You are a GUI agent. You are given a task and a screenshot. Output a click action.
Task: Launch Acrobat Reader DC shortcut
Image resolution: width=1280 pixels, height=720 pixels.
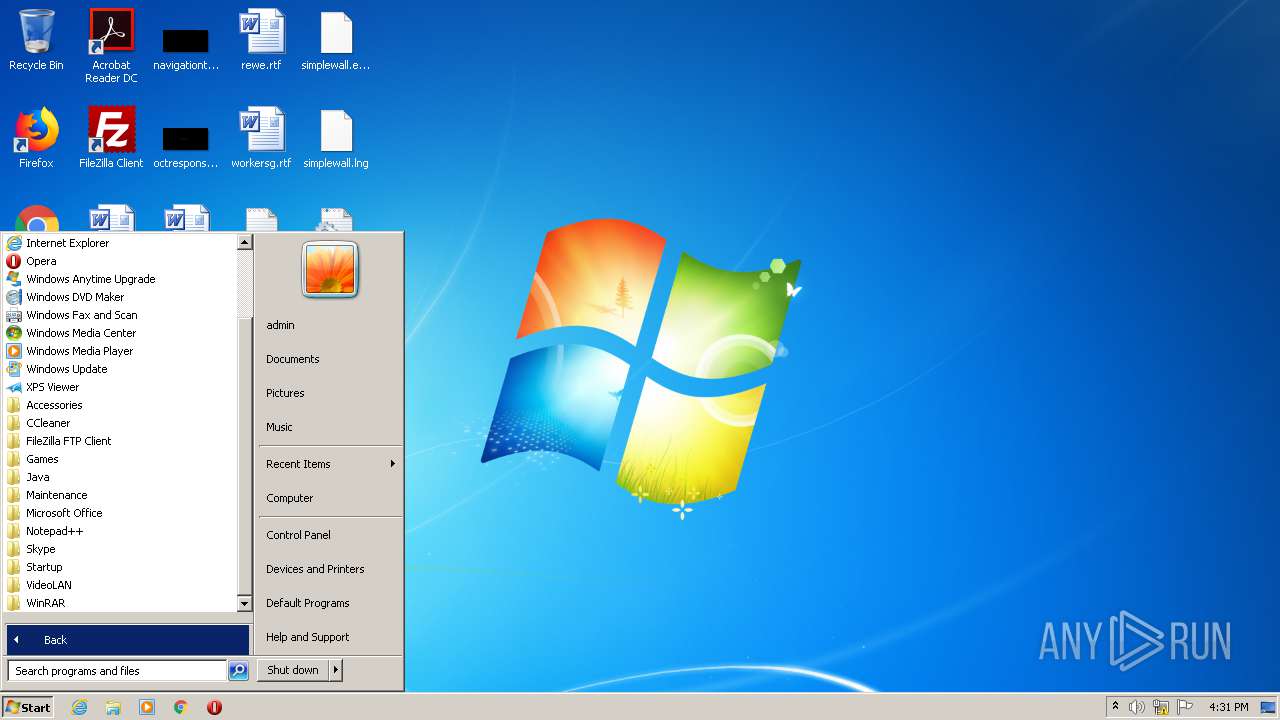[111, 46]
